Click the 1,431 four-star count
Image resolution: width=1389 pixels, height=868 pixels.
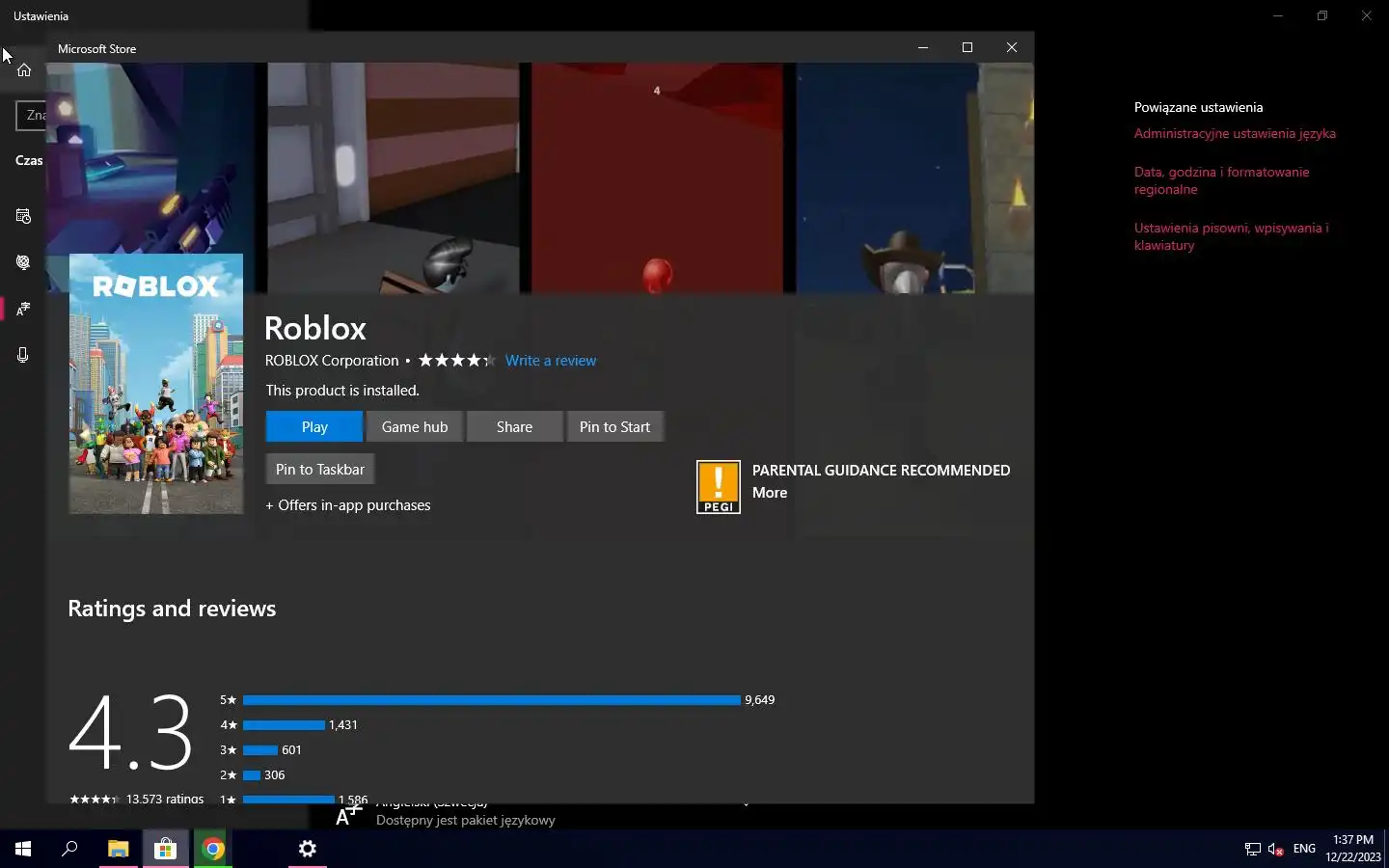[343, 725]
